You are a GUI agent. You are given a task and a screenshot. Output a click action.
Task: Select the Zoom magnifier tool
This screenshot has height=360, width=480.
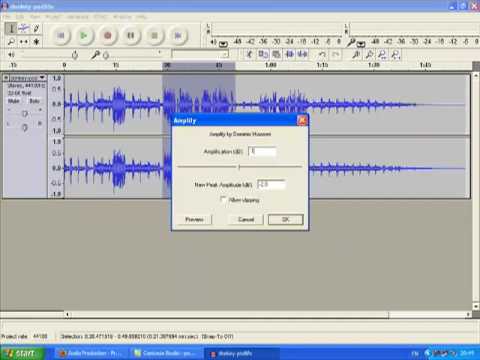click(11, 42)
